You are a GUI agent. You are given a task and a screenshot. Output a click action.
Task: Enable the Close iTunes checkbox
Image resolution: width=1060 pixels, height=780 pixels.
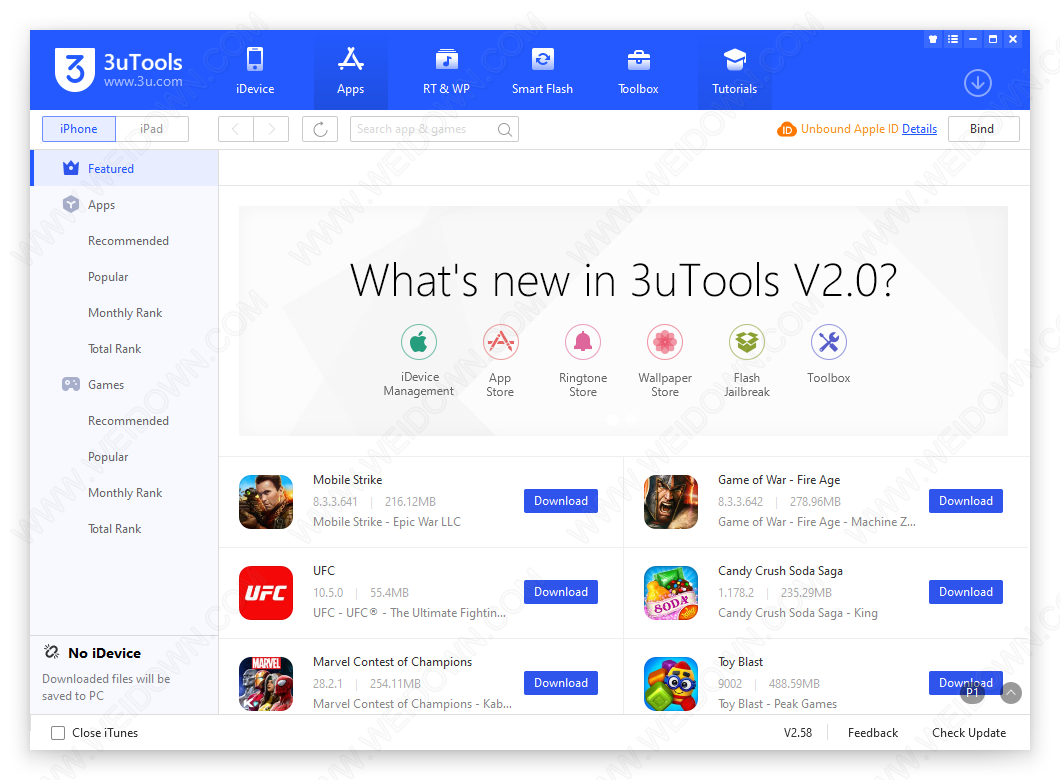pos(58,733)
